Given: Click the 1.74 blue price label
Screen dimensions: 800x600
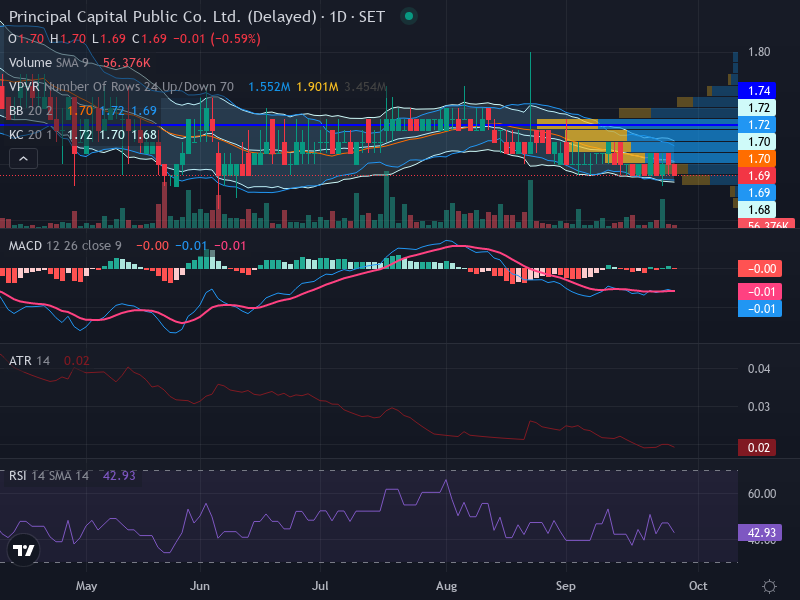Looking at the screenshot, I should pyautogui.click(x=757, y=91).
